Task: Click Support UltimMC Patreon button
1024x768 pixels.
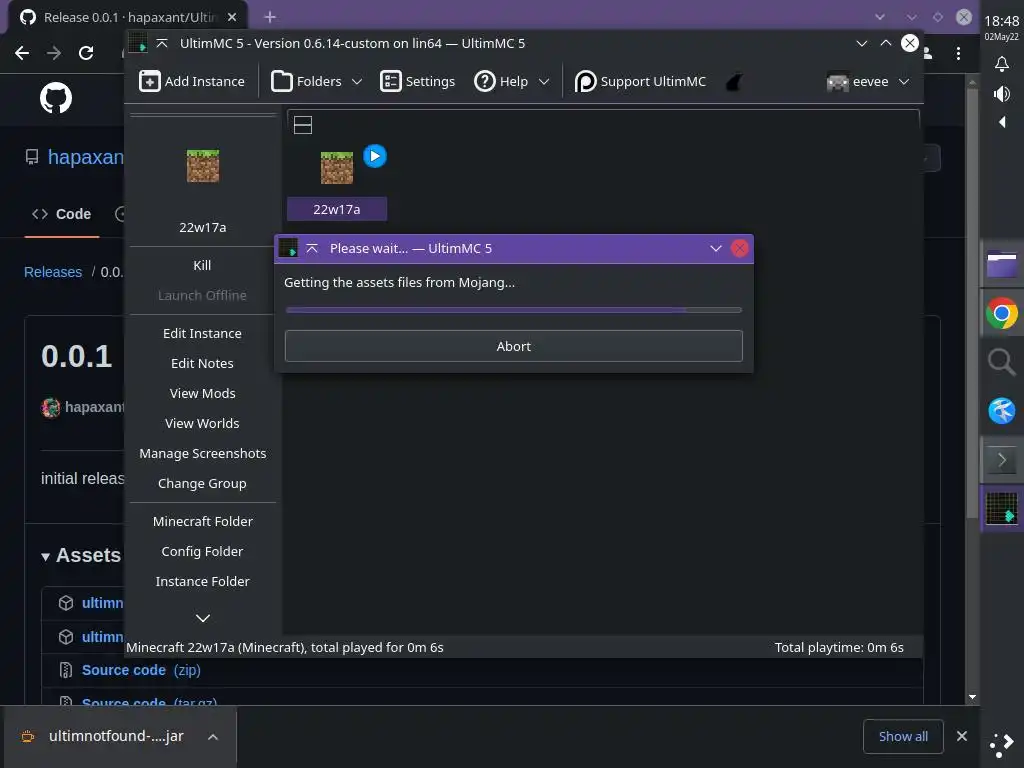Action: 641,82
